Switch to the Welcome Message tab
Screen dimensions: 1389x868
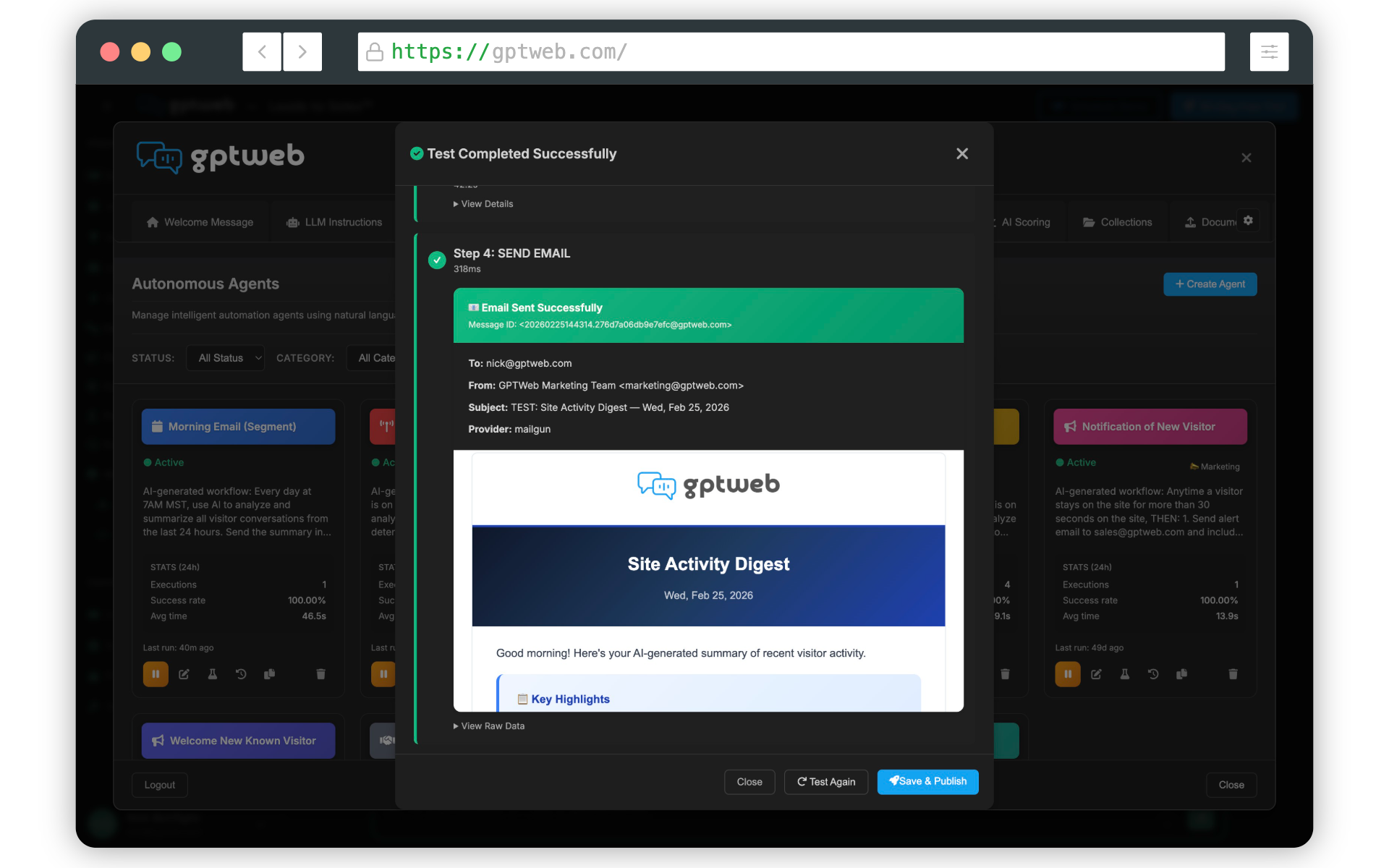tap(200, 222)
